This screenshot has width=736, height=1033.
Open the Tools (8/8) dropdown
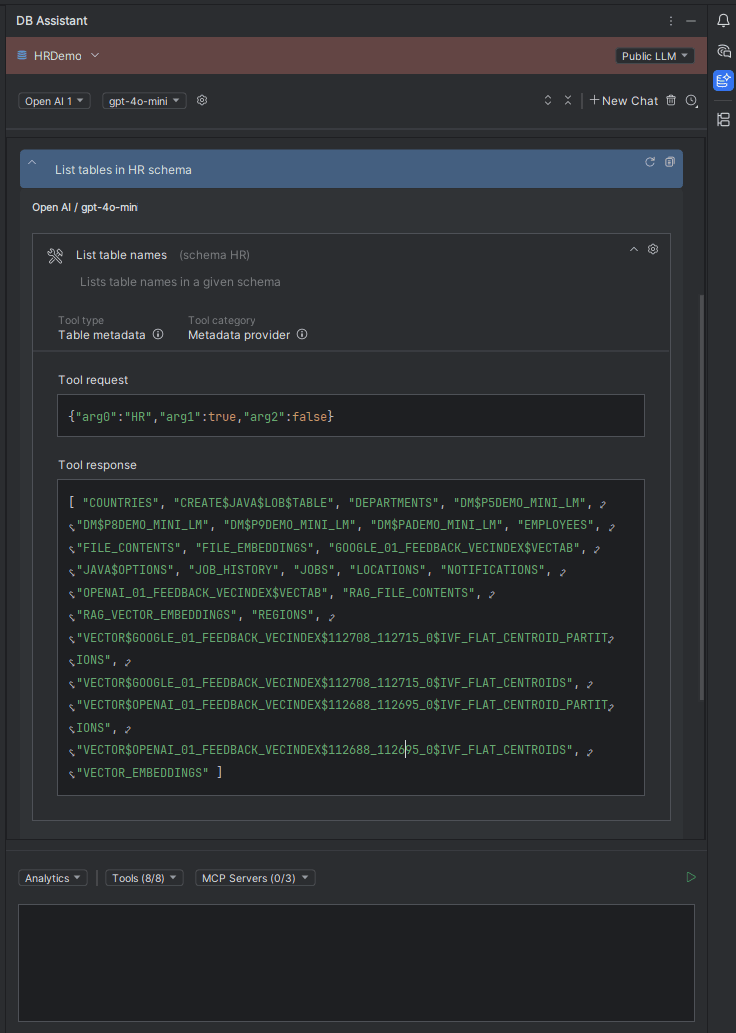144,878
